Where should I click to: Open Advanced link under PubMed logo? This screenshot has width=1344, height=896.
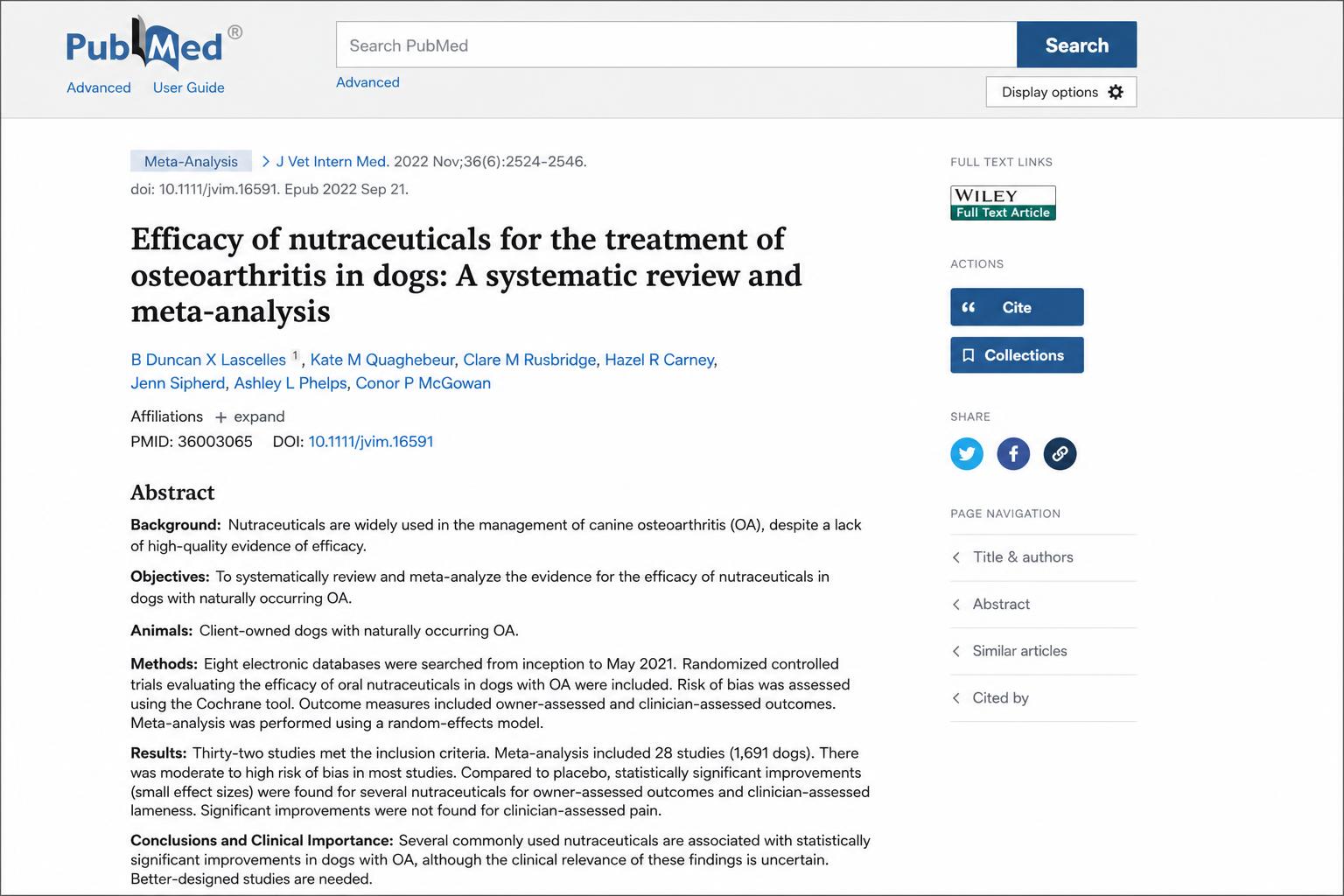(x=99, y=87)
